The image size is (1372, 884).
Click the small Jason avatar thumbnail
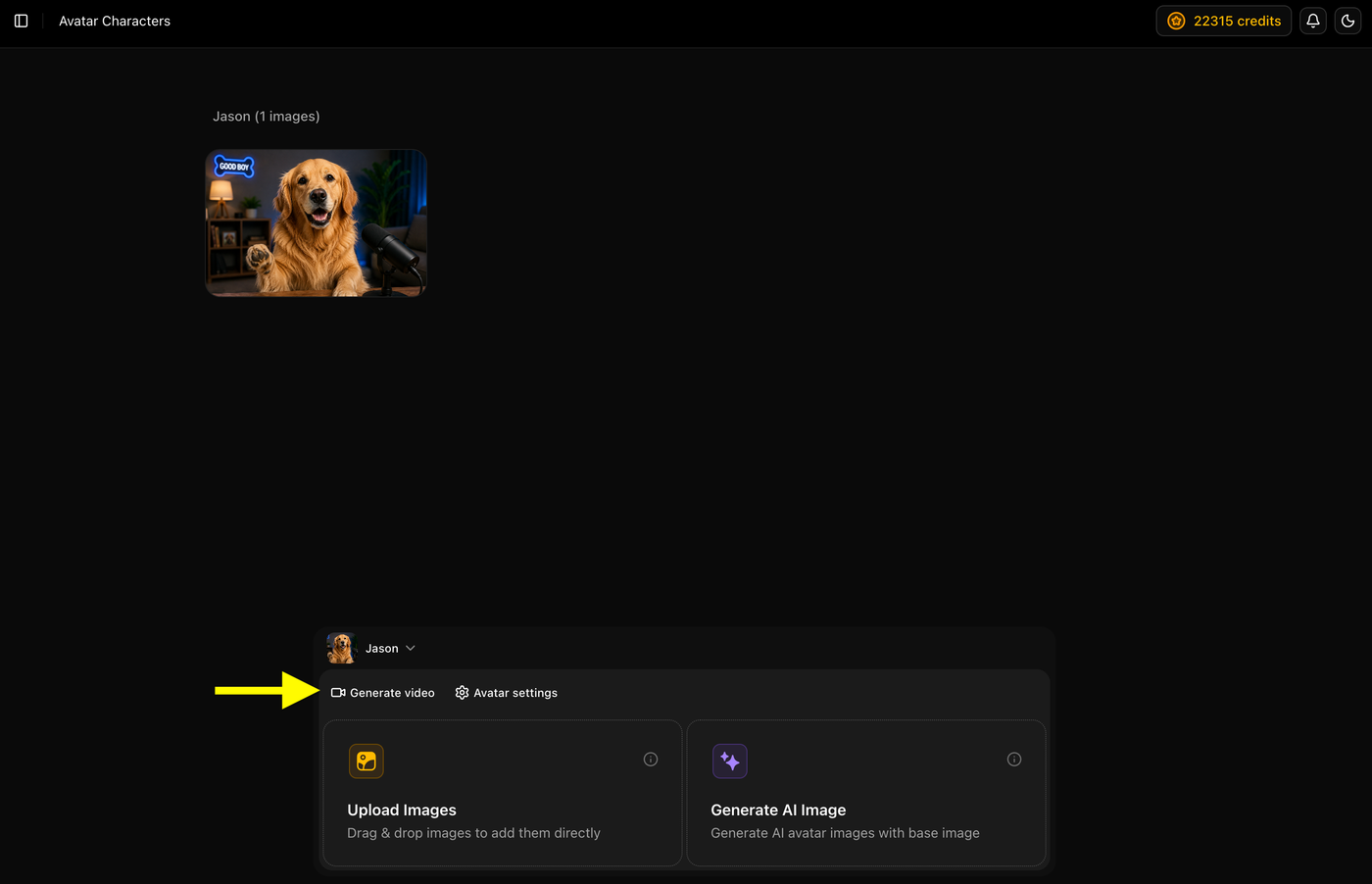pos(341,648)
